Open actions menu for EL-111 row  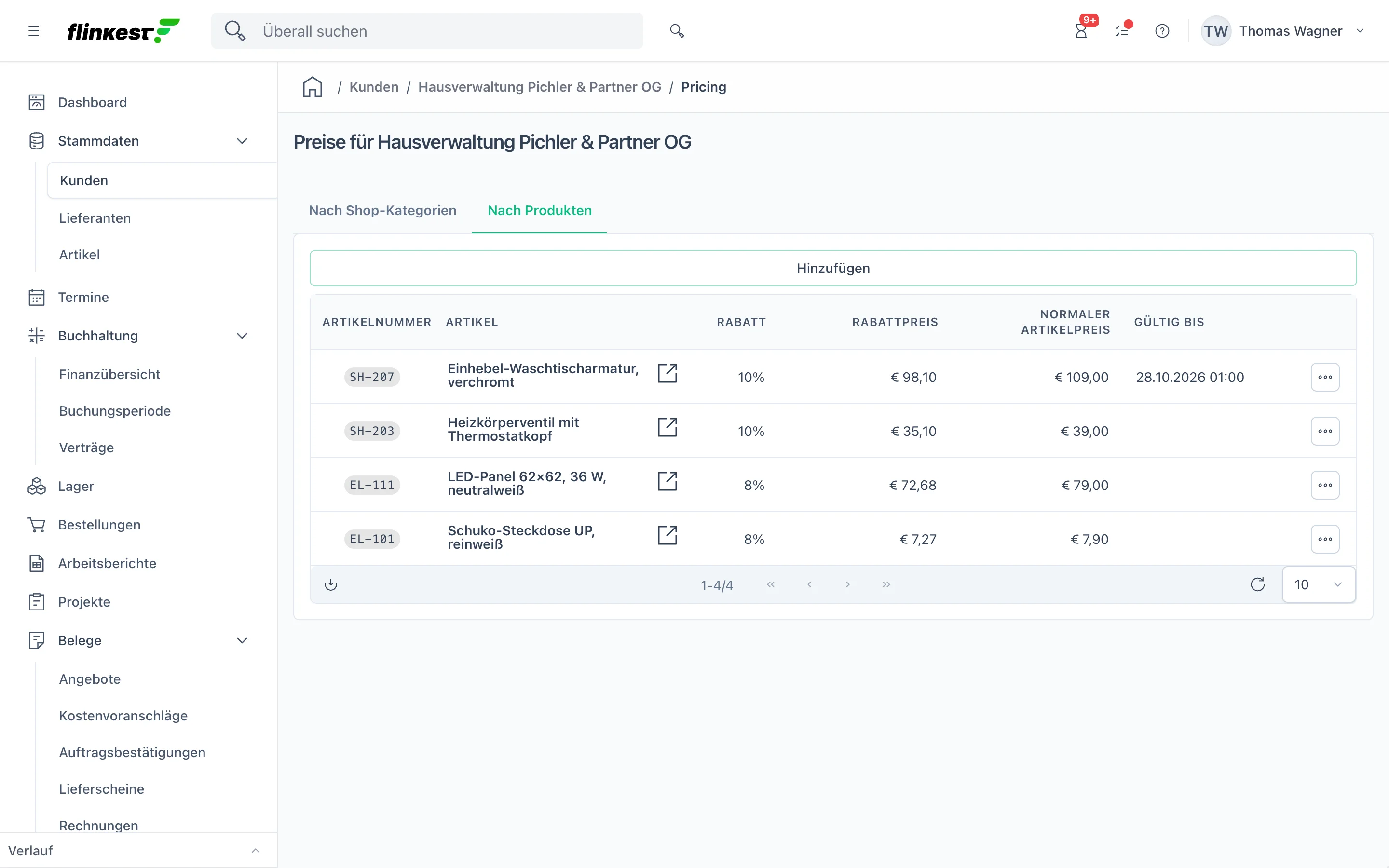point(1325,485)
